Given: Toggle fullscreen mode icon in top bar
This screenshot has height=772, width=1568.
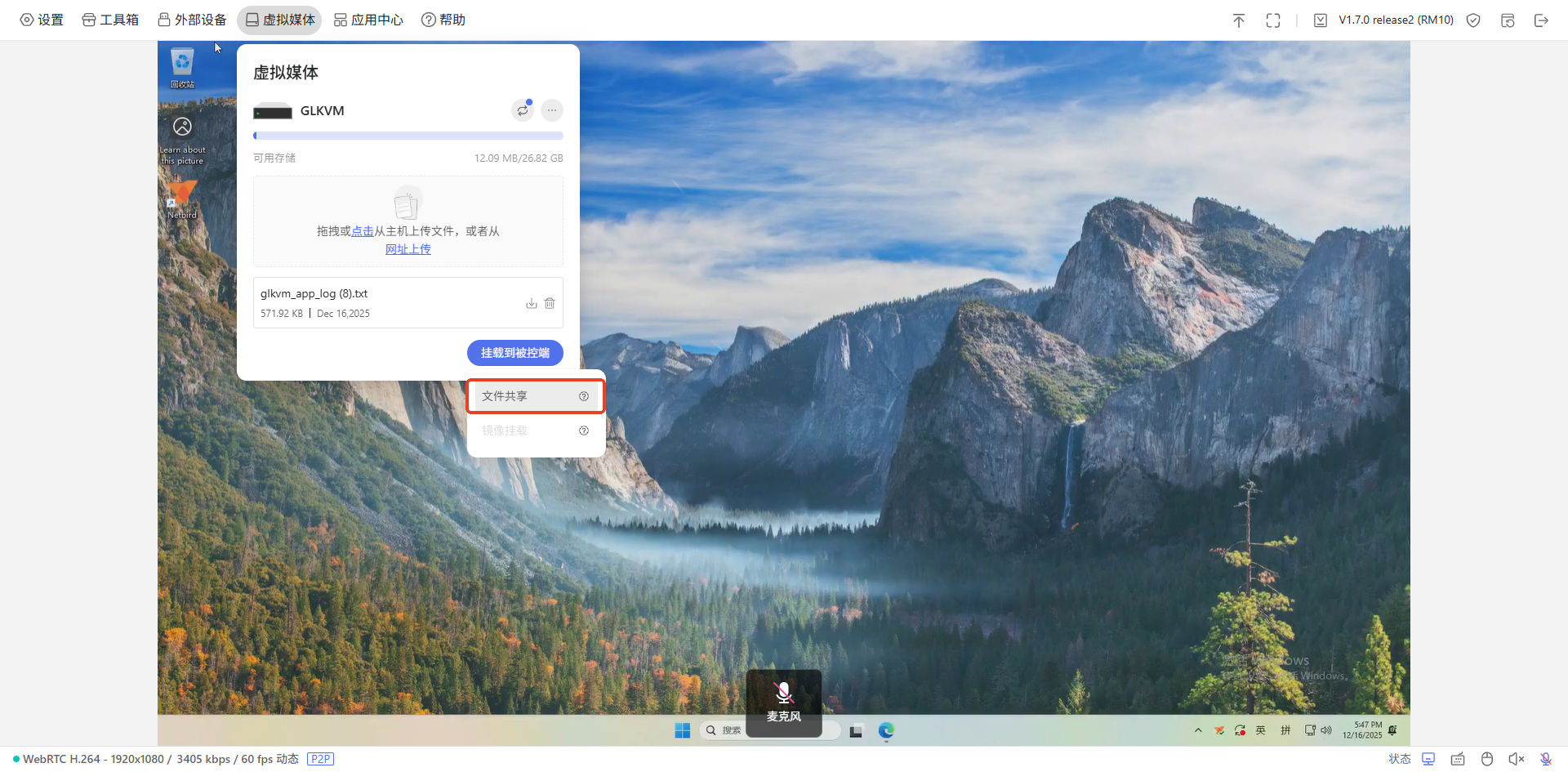Looking at the screenshot, I should 1273,20.
